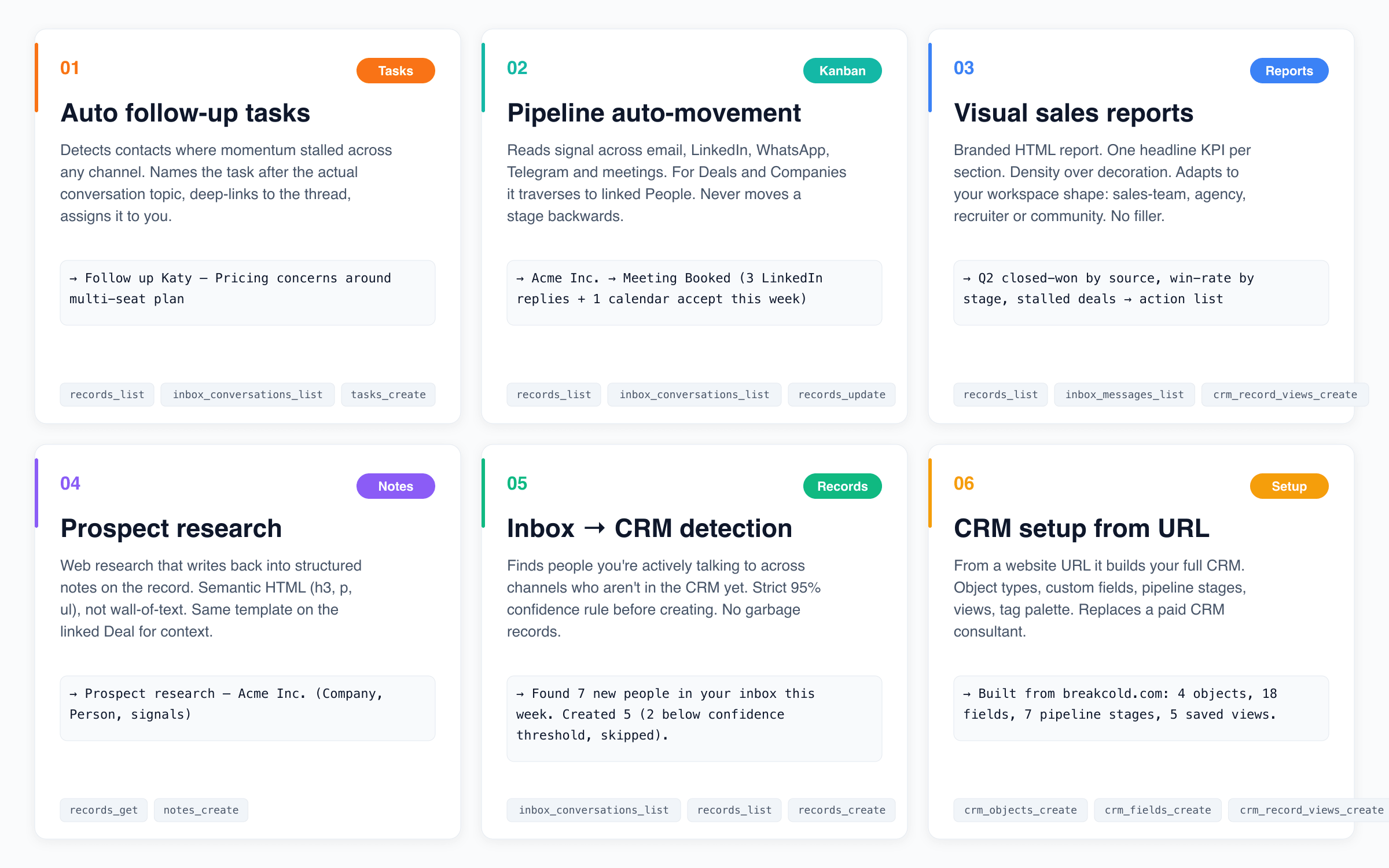Select the Visual sales reports heading
1389x868 pixels.
(1074, 113)
